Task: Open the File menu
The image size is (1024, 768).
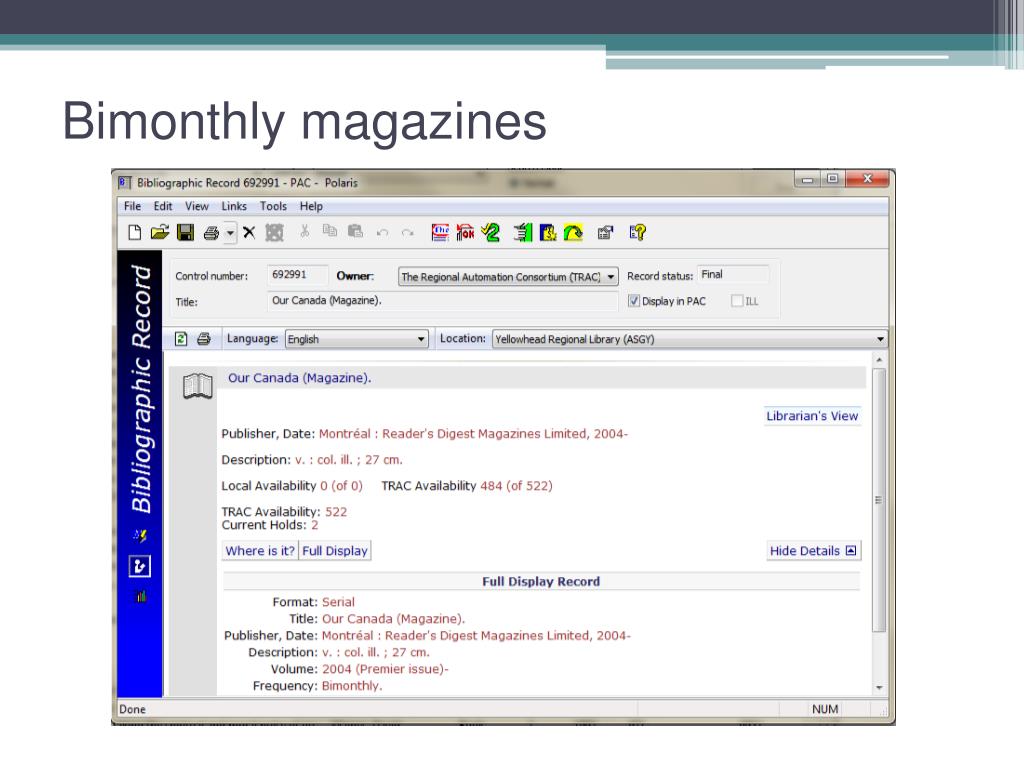Action: [x=133, y=206]
